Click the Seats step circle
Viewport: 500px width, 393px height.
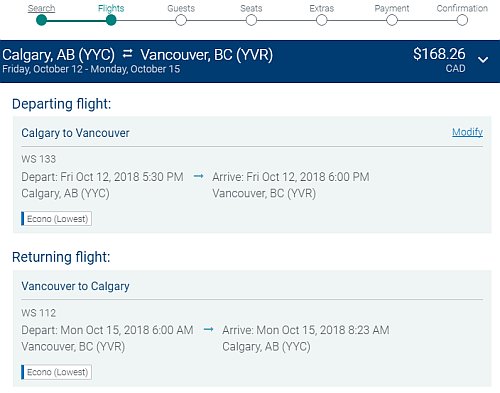point(251,20)
